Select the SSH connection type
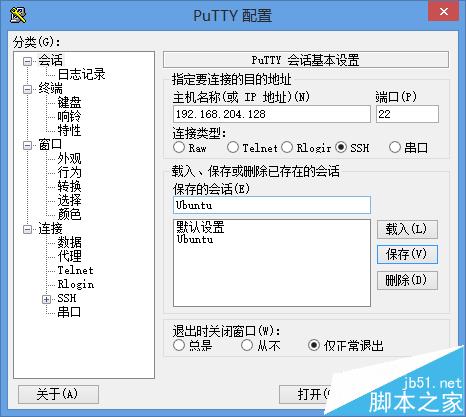This screenshot has height=417, width=466. (x=341, y=147)
